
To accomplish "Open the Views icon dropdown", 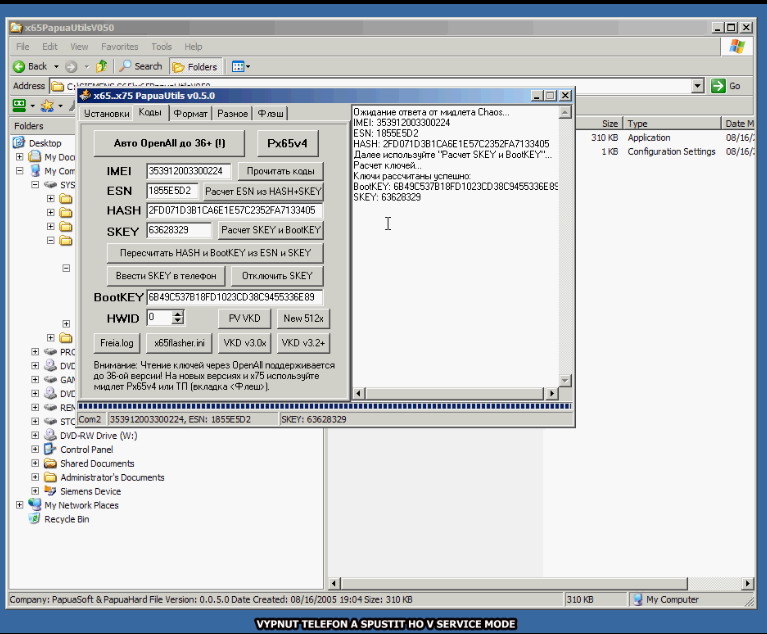I will [x=241, y=67].
